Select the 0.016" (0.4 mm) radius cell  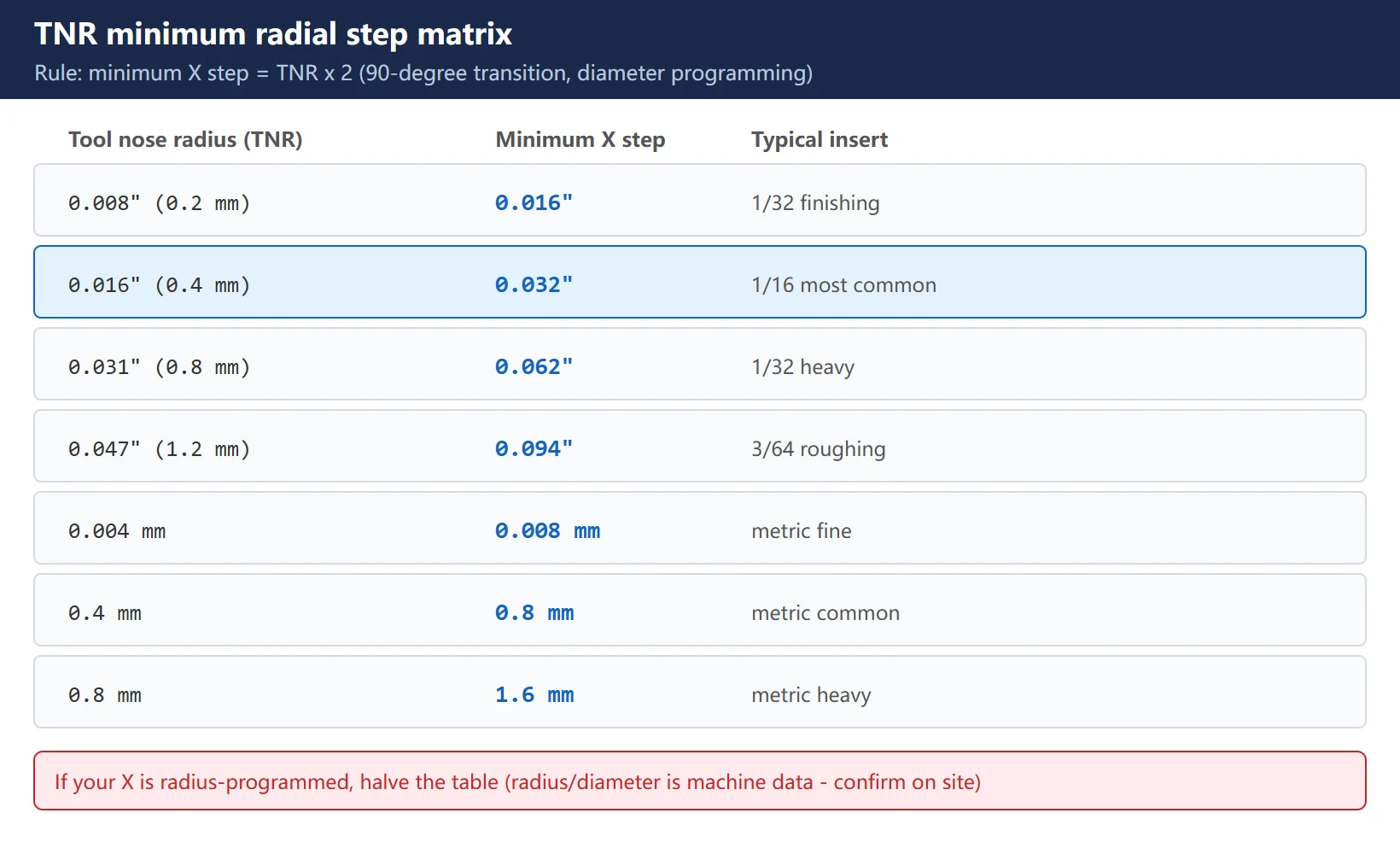pos(160,285)
